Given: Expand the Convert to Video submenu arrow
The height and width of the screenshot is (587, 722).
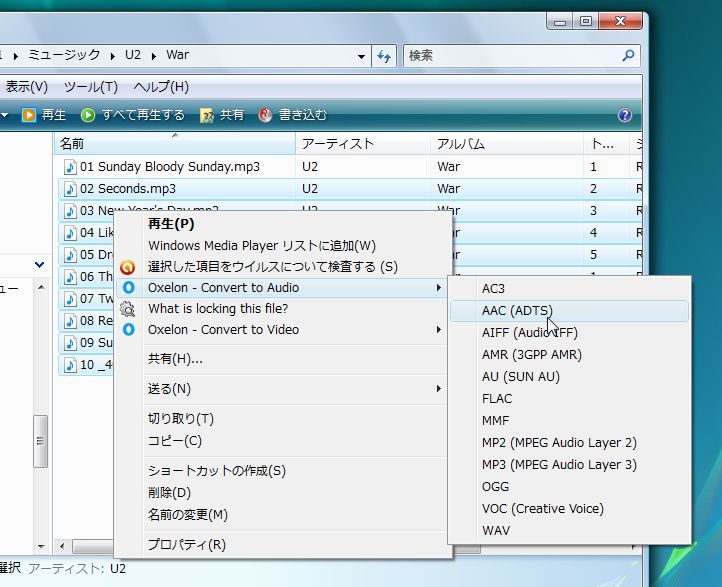Looking at the screenshot, I should point(439,330).
